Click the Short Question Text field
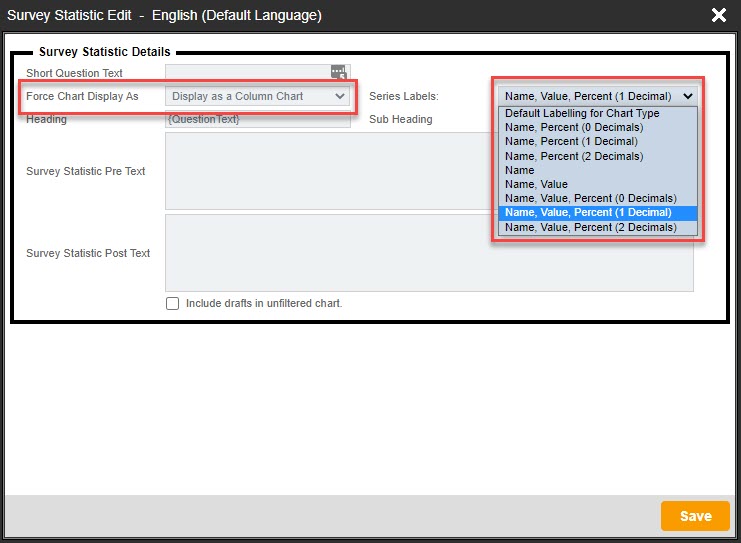Screen dimensions: 741x543 [x=248, y=73]
